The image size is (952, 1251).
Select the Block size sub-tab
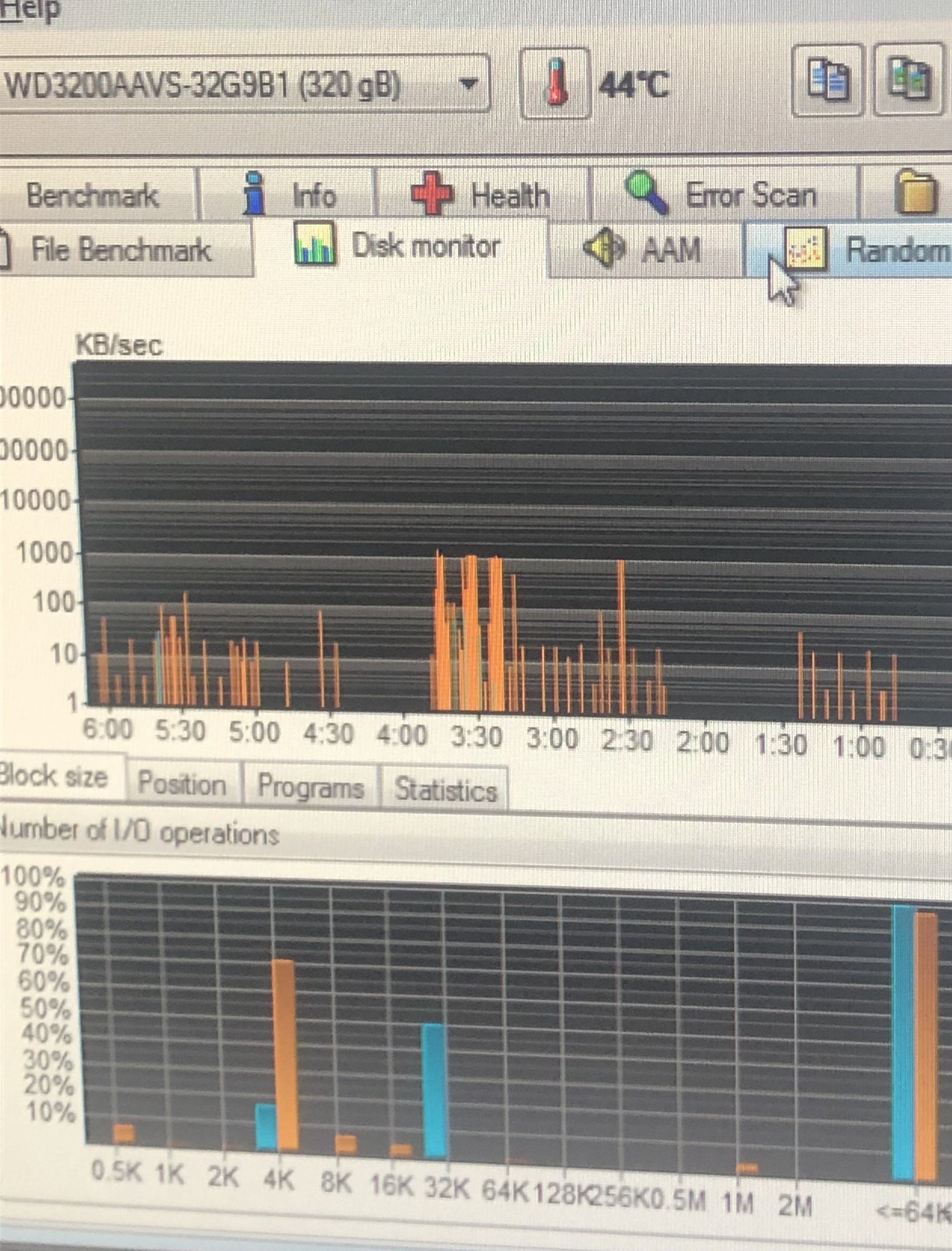[x=54, y=776]
